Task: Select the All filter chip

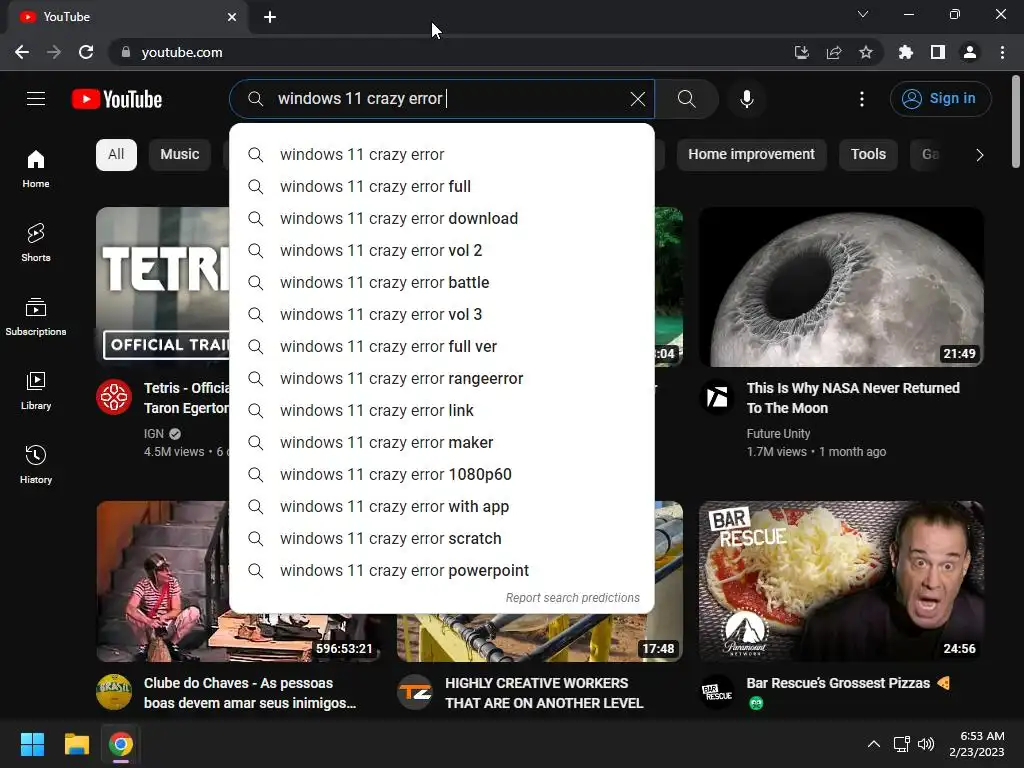Action: [x=116, y=155]
